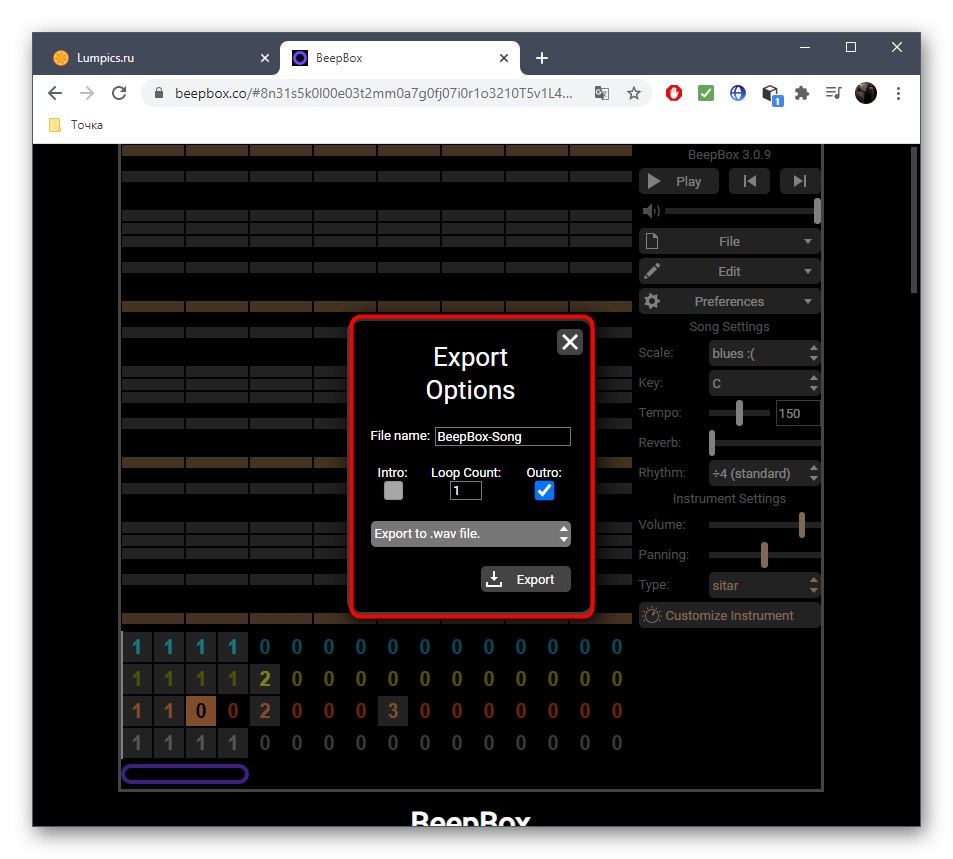
Task: Click Customize Instrument button
Action: tap(729, 615)
